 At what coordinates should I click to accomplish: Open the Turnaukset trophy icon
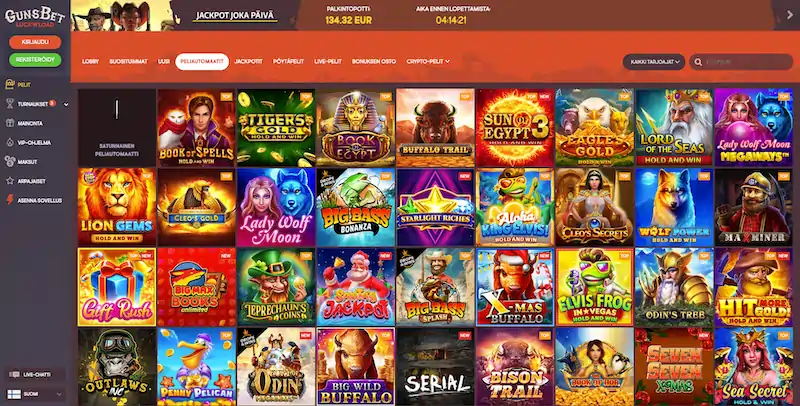[10, 104]
